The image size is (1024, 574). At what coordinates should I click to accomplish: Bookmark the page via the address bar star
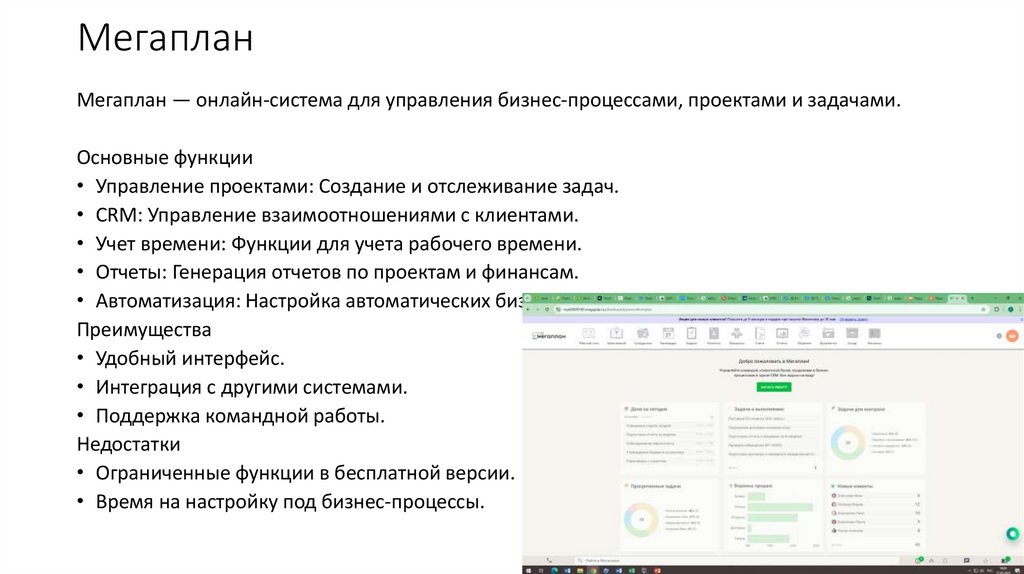click(x=984, y=309)
